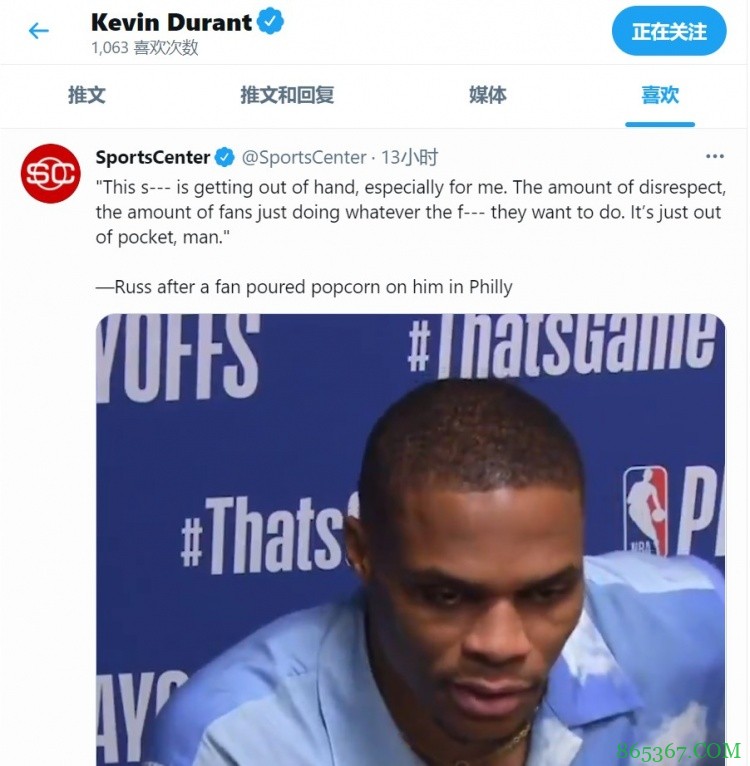The height and width of the screenshot is (766, 750).
Task: Toggle the 正在关注 following button
Action: tap(669, 31)
